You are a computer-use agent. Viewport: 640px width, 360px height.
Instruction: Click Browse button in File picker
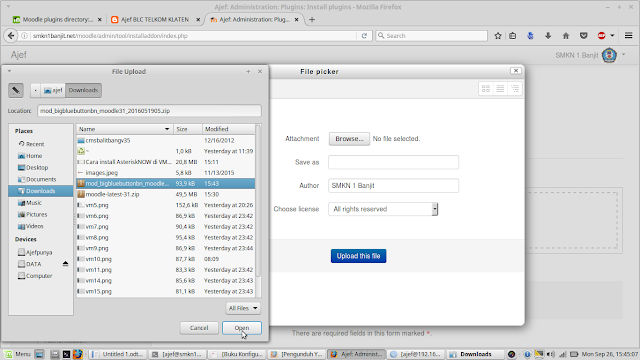coord(349,139)
